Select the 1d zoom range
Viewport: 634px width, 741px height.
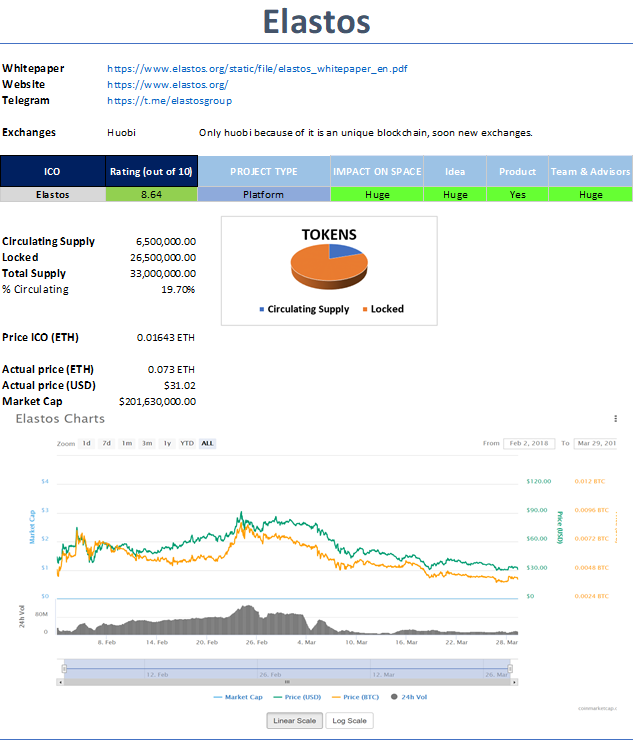[86, 443]
